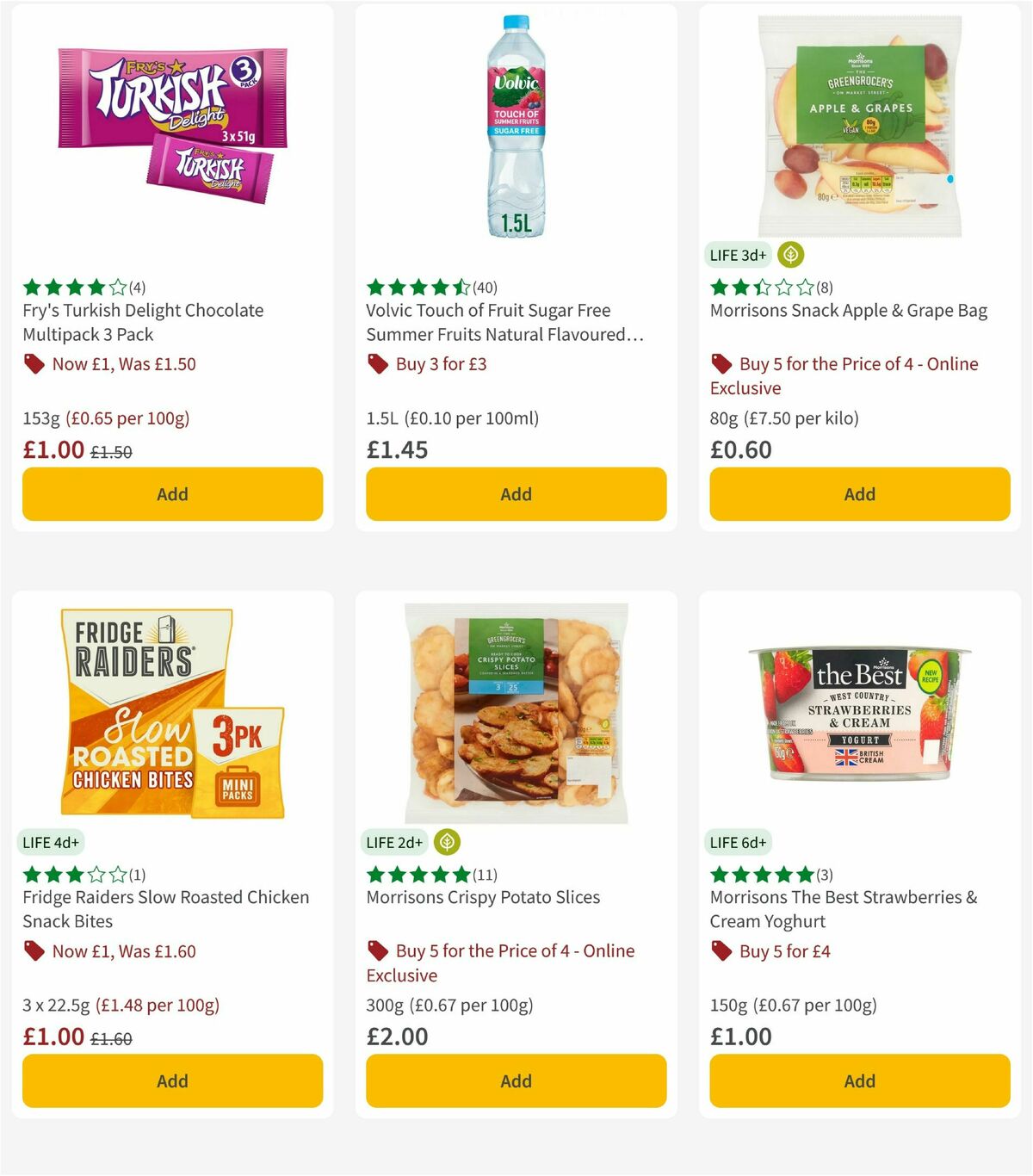Click the offer tag icon on Fridge Raiders deal
The image size is (1033, 1176).
(33, 951)
